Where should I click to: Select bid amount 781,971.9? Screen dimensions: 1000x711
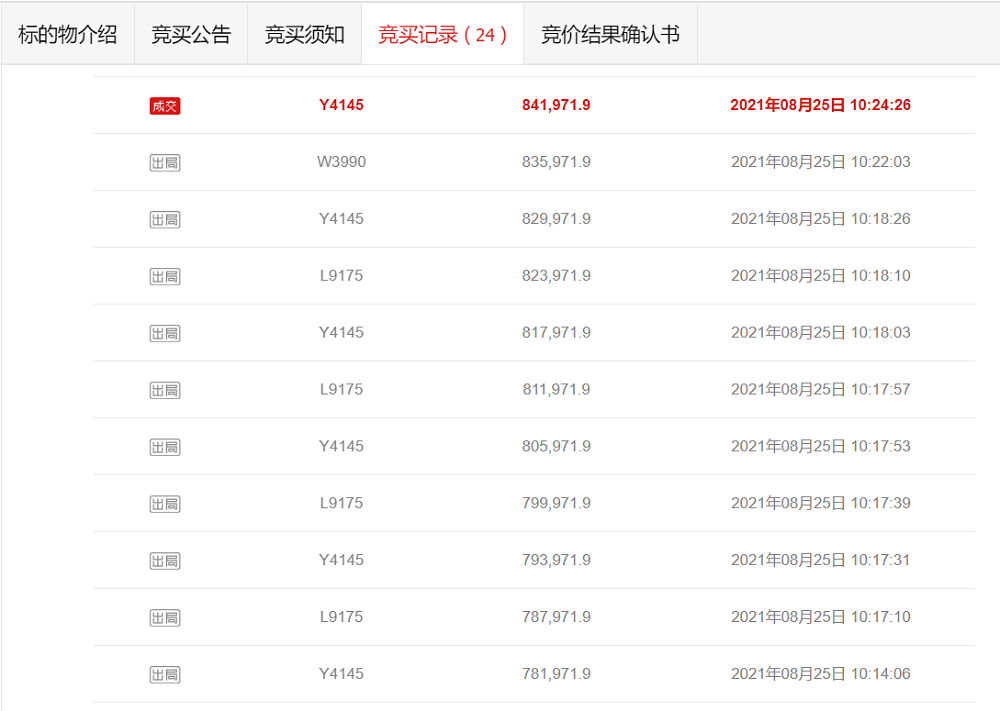[x=556, y=673]
